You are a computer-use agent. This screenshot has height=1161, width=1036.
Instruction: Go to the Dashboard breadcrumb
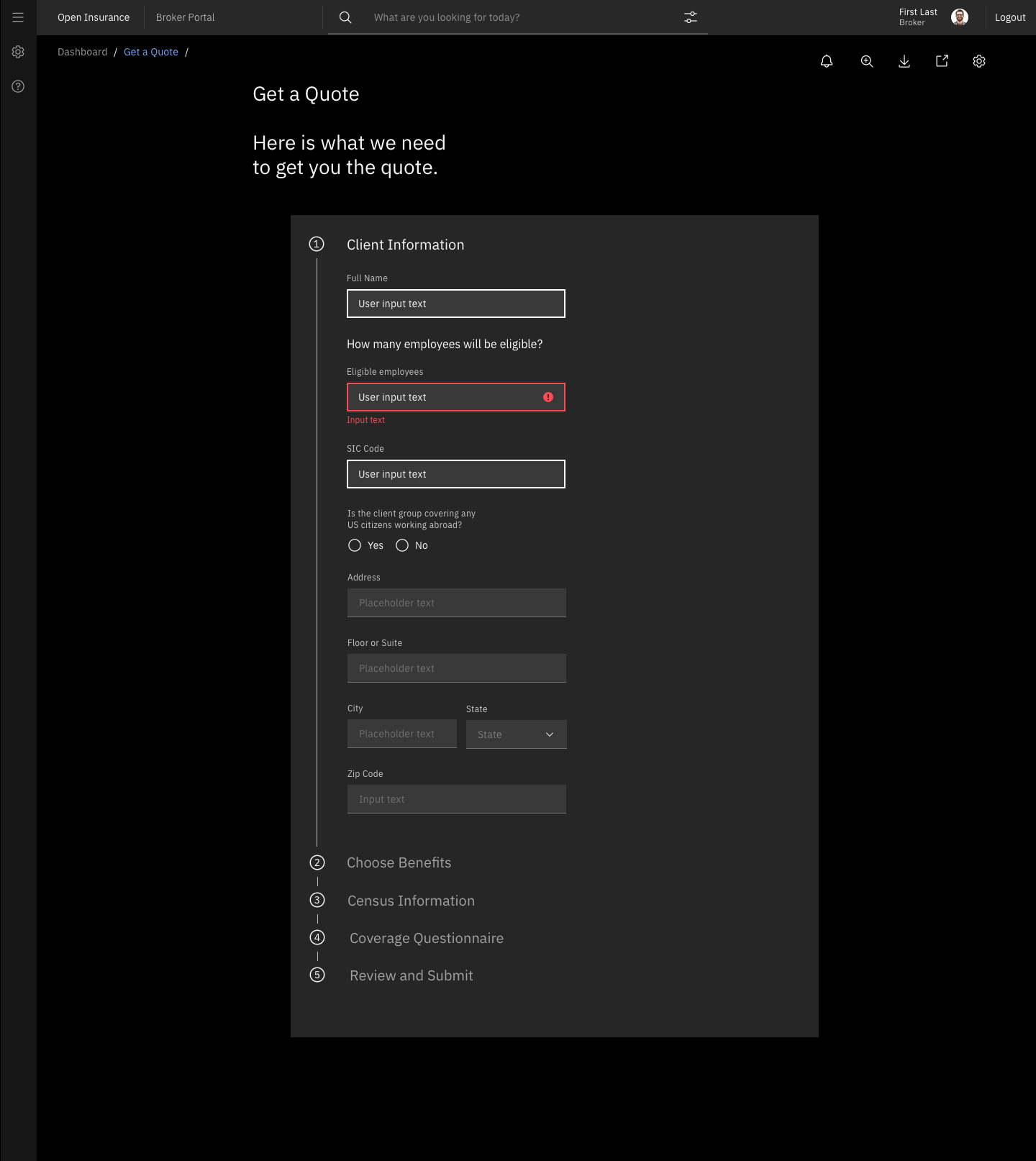[83, 52]
